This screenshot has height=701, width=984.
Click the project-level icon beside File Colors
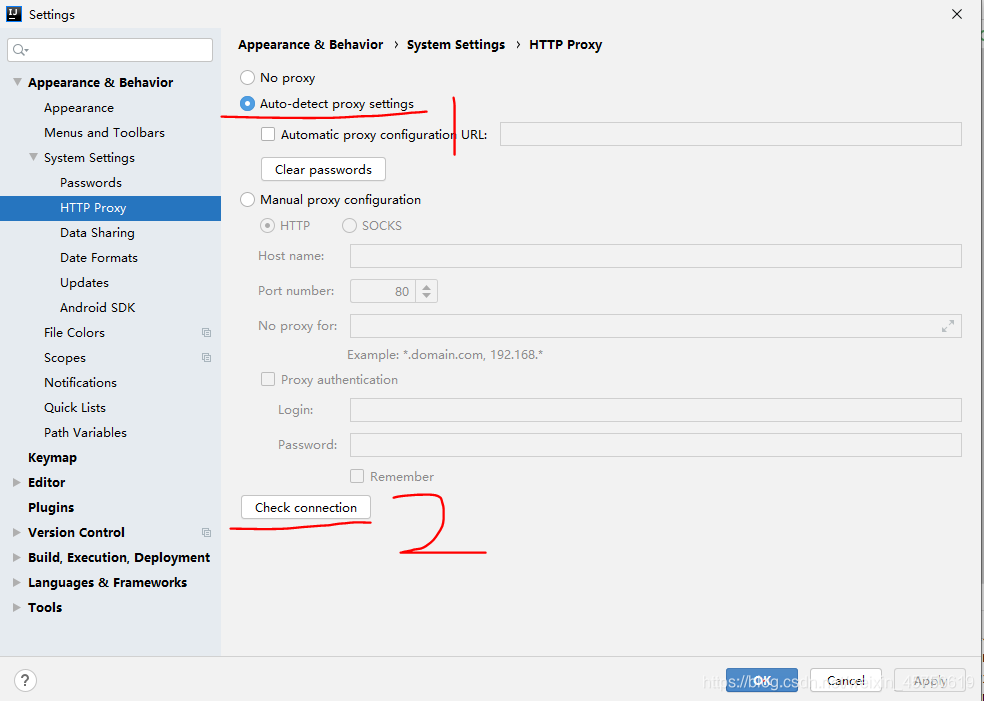pos(206,332)
